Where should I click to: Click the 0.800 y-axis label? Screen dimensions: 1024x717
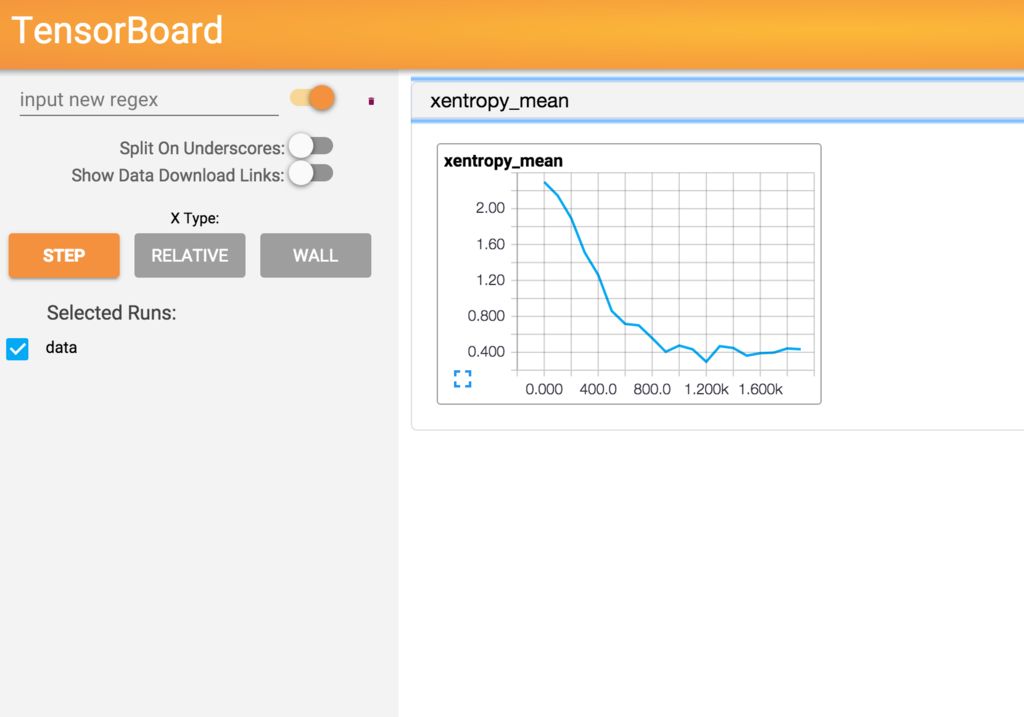coord(486,315)
